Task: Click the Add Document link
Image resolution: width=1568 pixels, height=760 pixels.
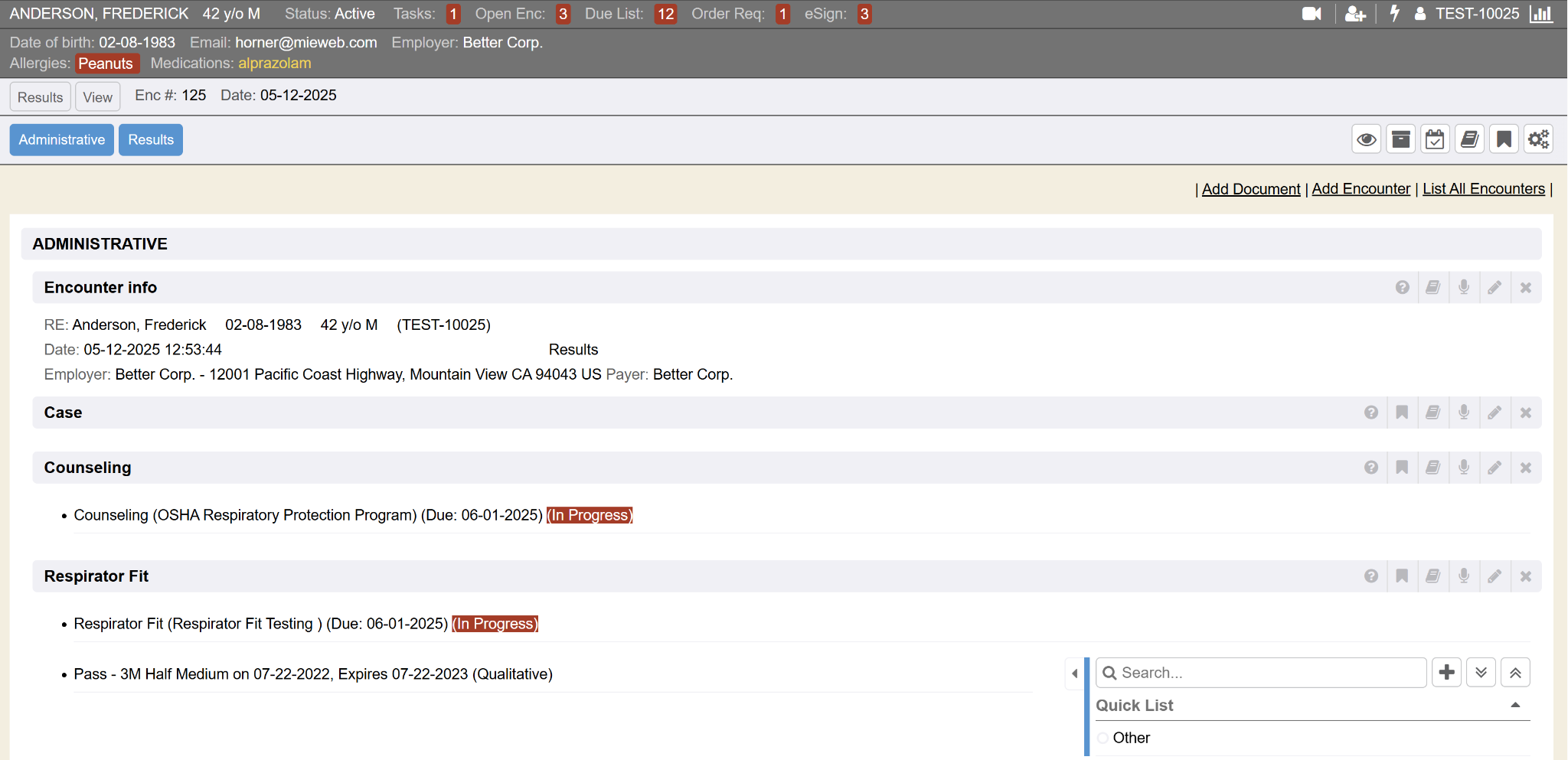Action: pos(1251,189)
